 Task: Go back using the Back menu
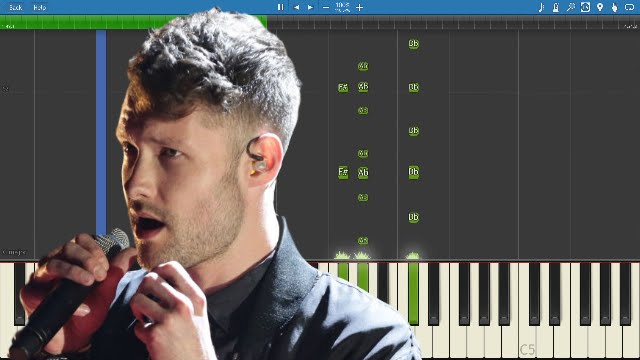click(x=16, y=7)
